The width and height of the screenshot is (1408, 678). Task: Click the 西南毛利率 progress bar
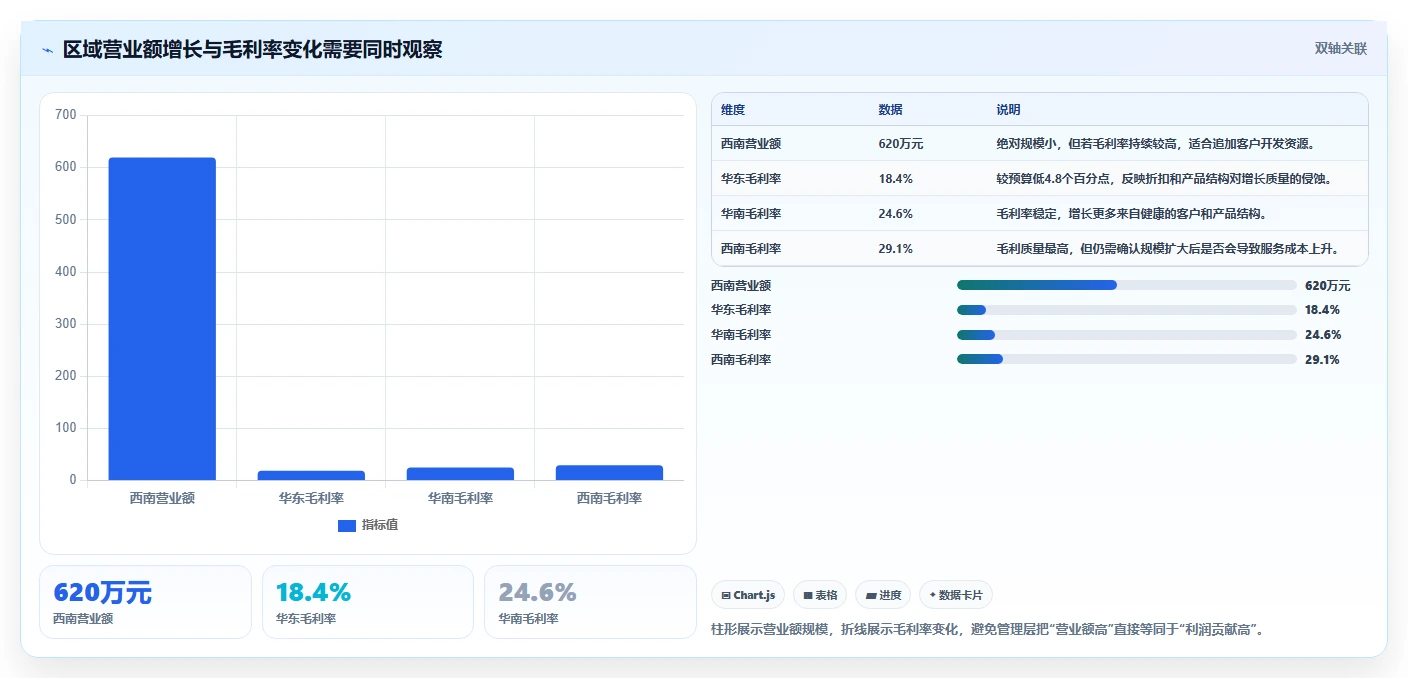tap(1126, 360)
